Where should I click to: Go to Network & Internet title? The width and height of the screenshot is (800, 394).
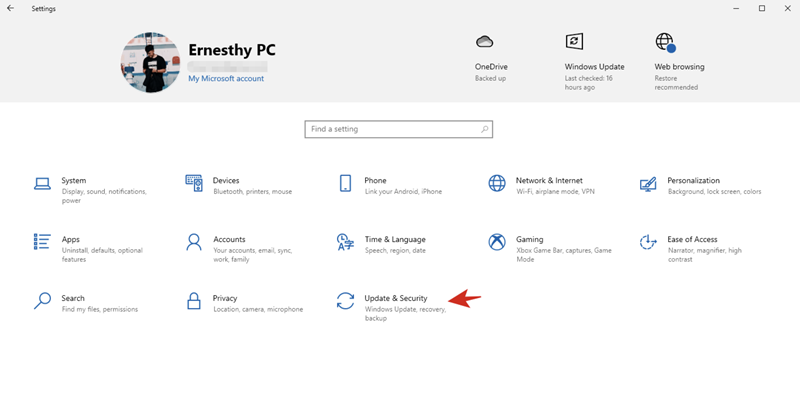(x=549, y=181)
